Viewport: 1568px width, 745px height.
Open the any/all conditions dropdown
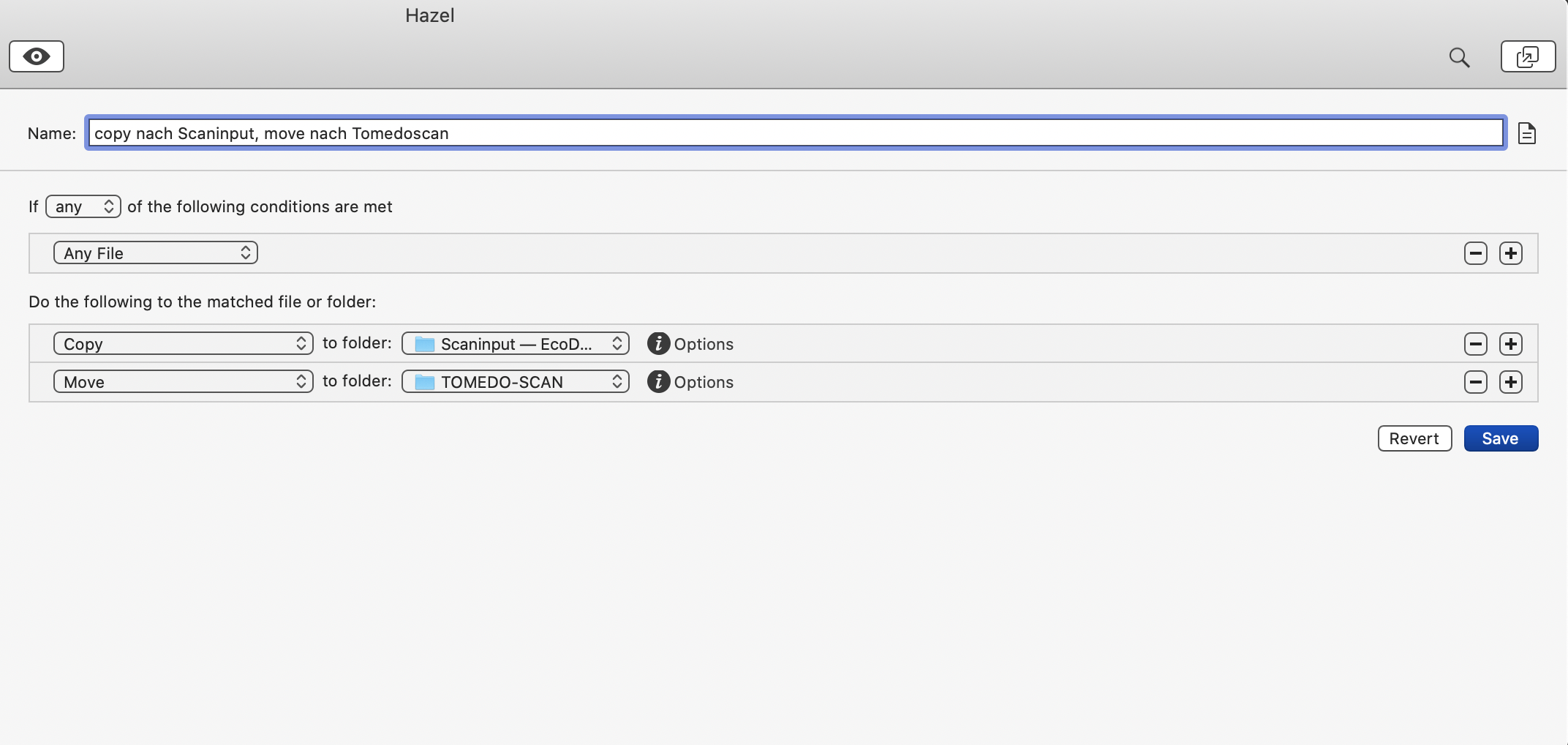83,206
